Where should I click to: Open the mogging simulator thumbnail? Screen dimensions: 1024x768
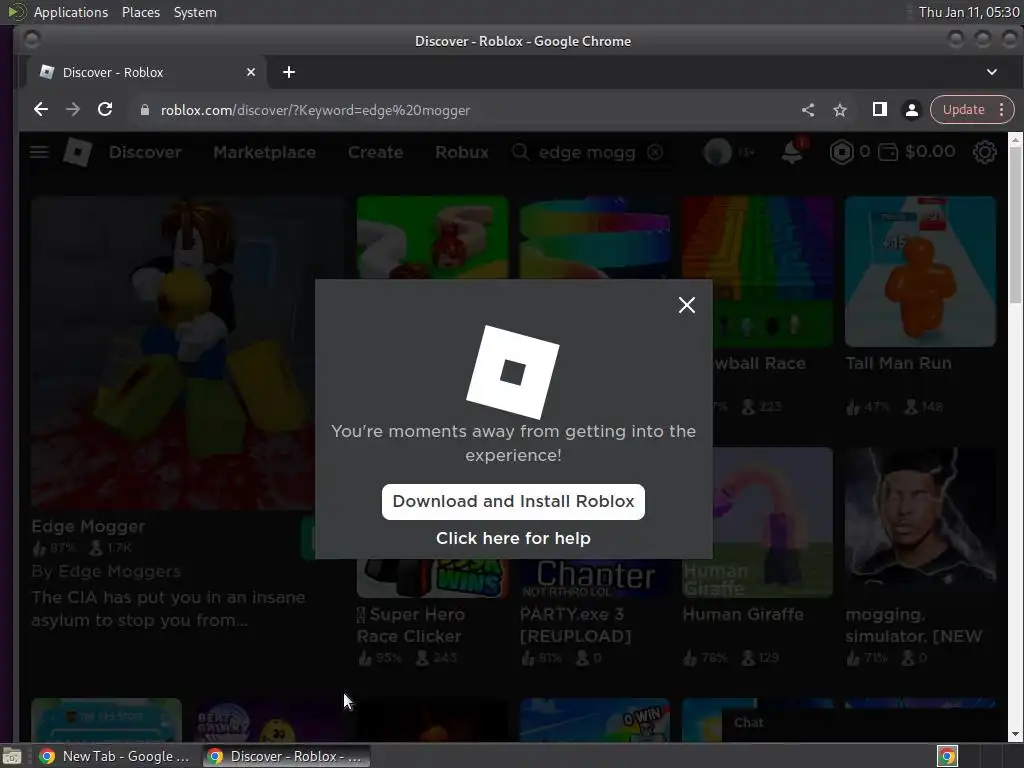point(920,522)
